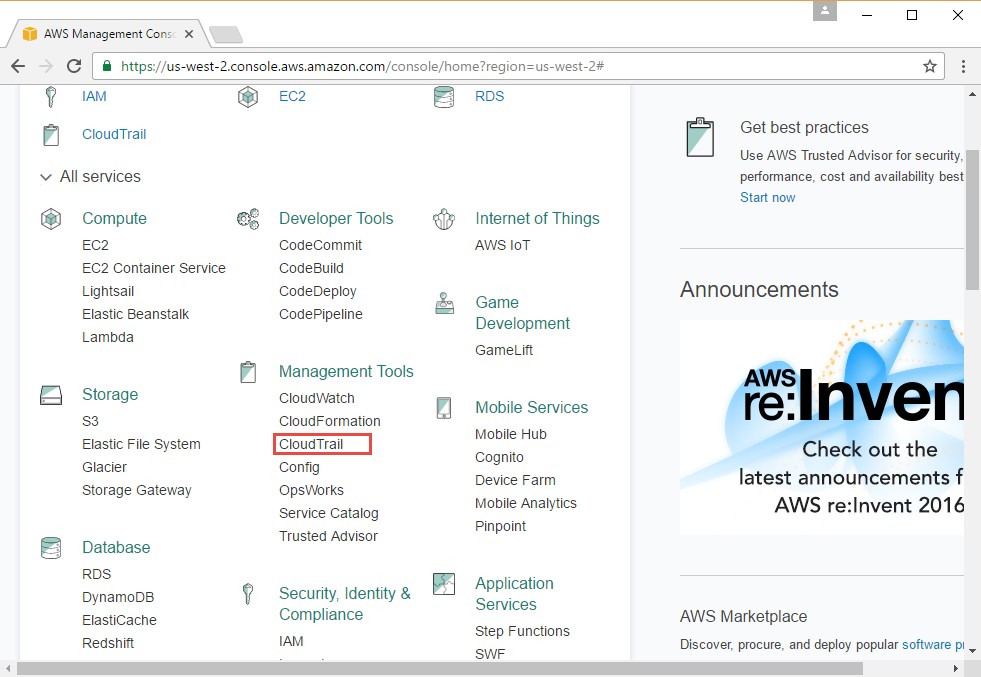Open EC2 Container Service
The image size is (981, 677).
tap(154, 268)
